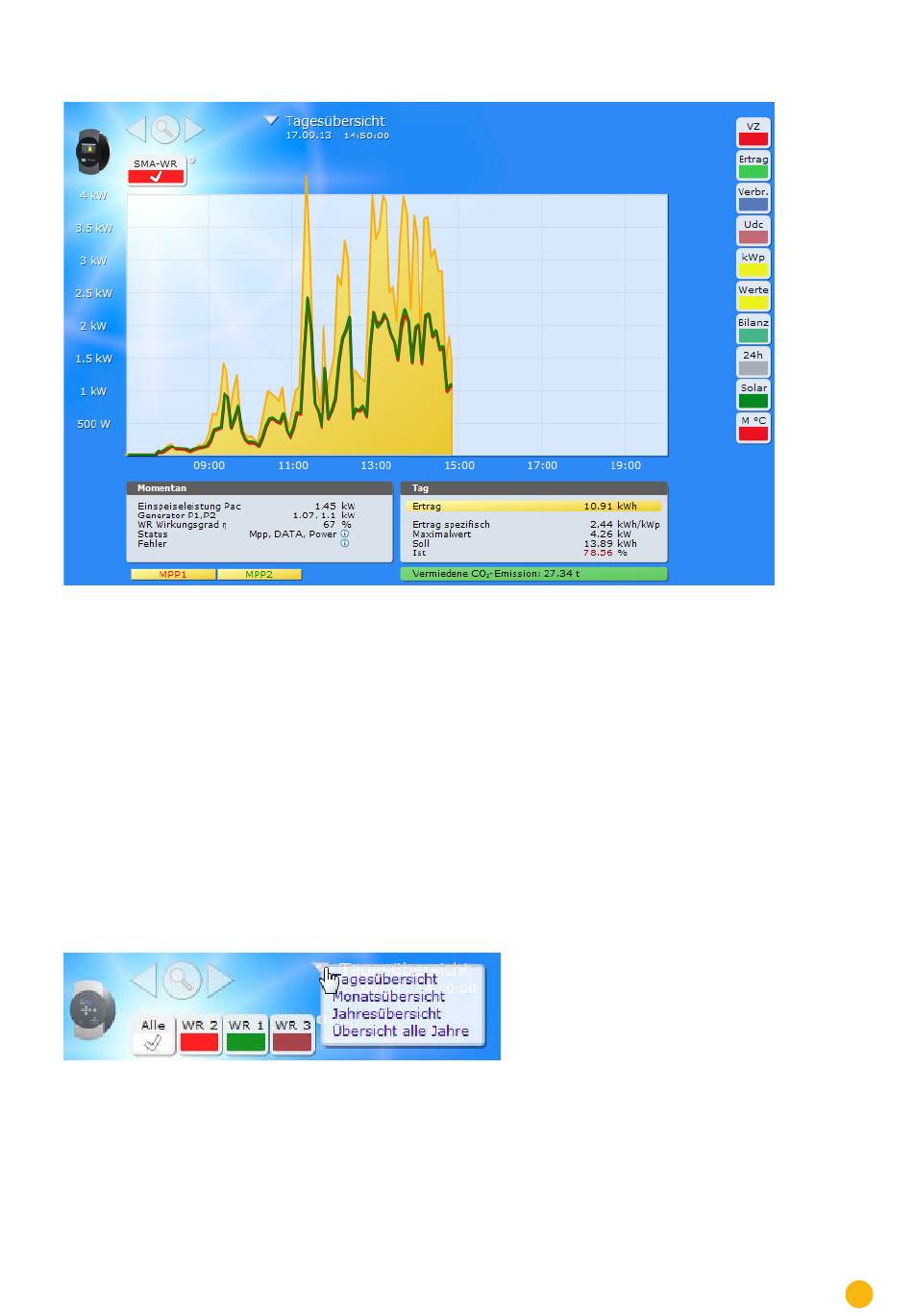
Task: Click the Momentan panel header
Action: (259, 488)
